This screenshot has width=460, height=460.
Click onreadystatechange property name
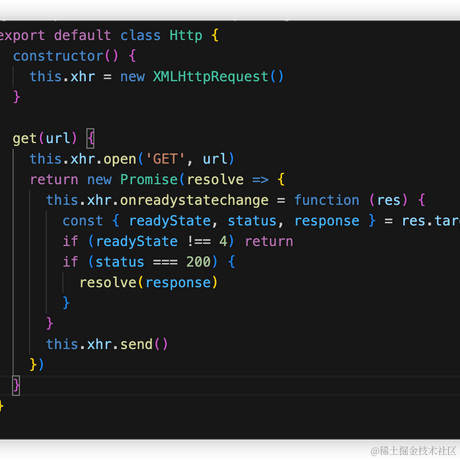point(194,201)
